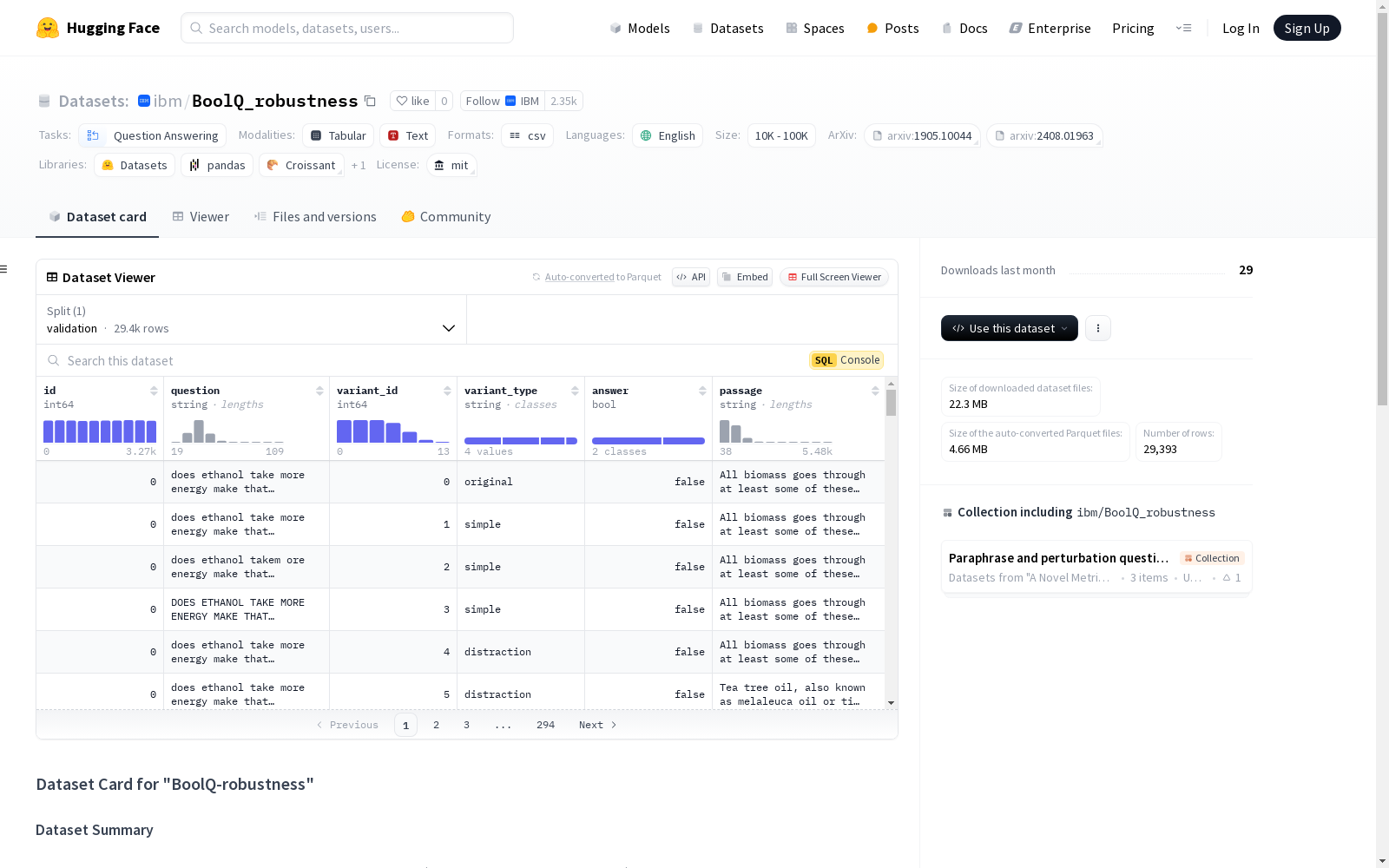Expand Use this dataset dropdown
The image size is (1389, 868).
click(x=1010, y=328)
